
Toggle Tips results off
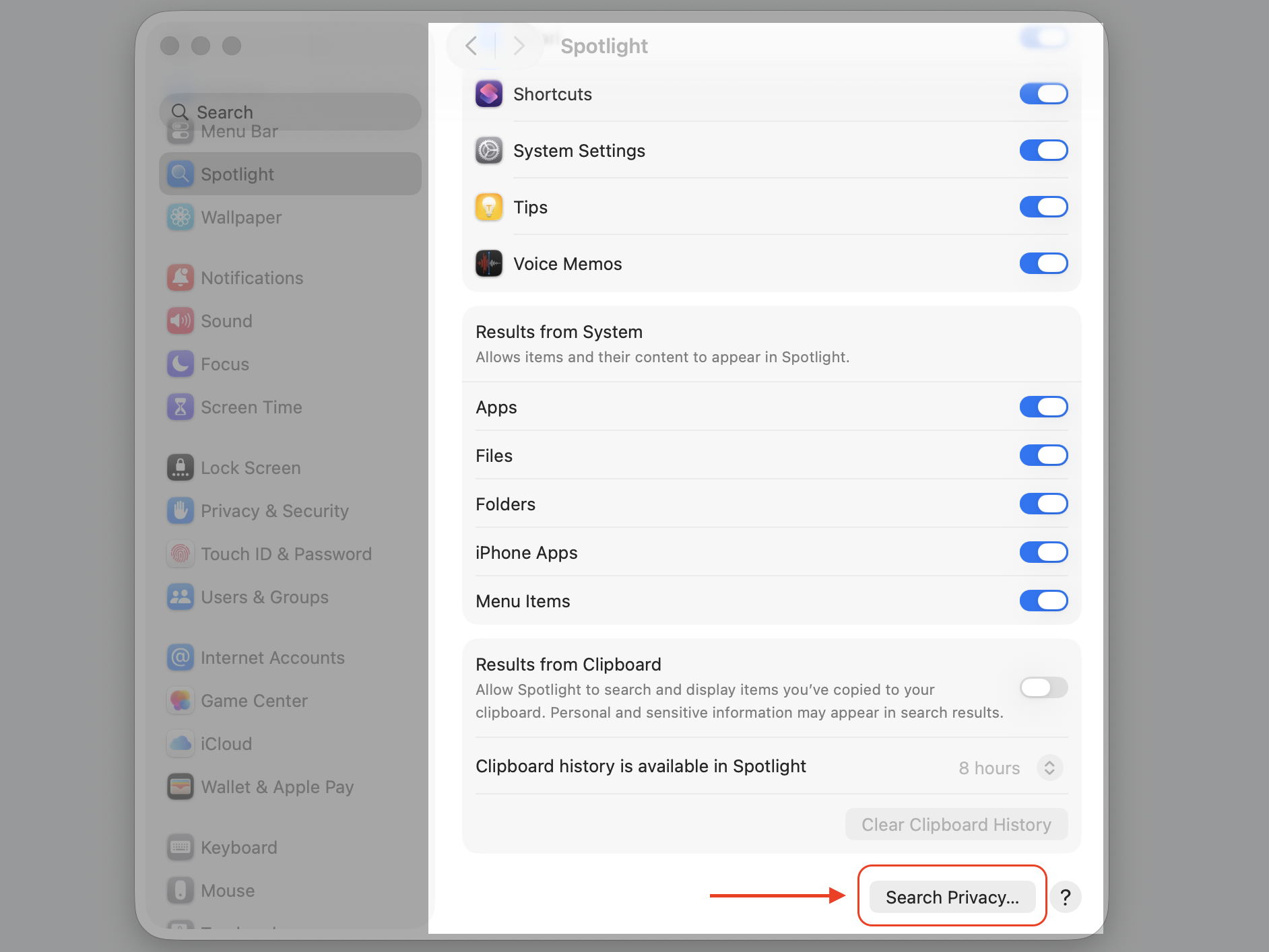click(x=1043, y=207)
